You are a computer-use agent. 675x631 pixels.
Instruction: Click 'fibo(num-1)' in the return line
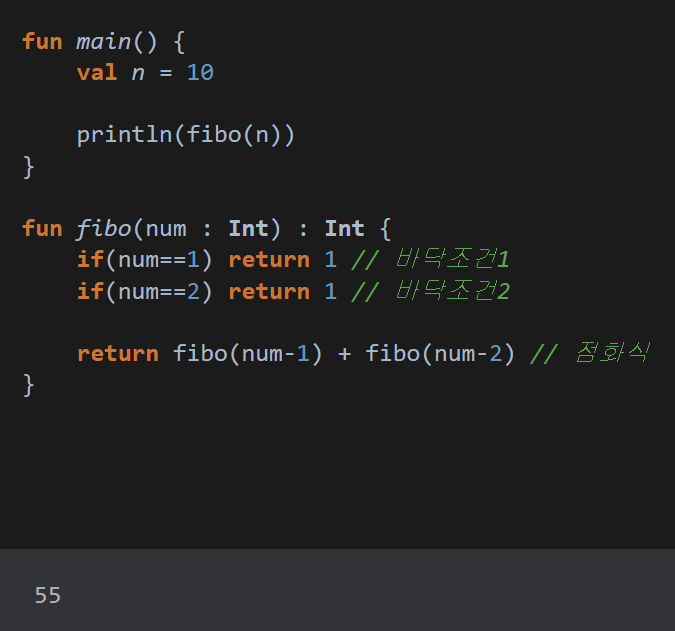tap(247, 354)
